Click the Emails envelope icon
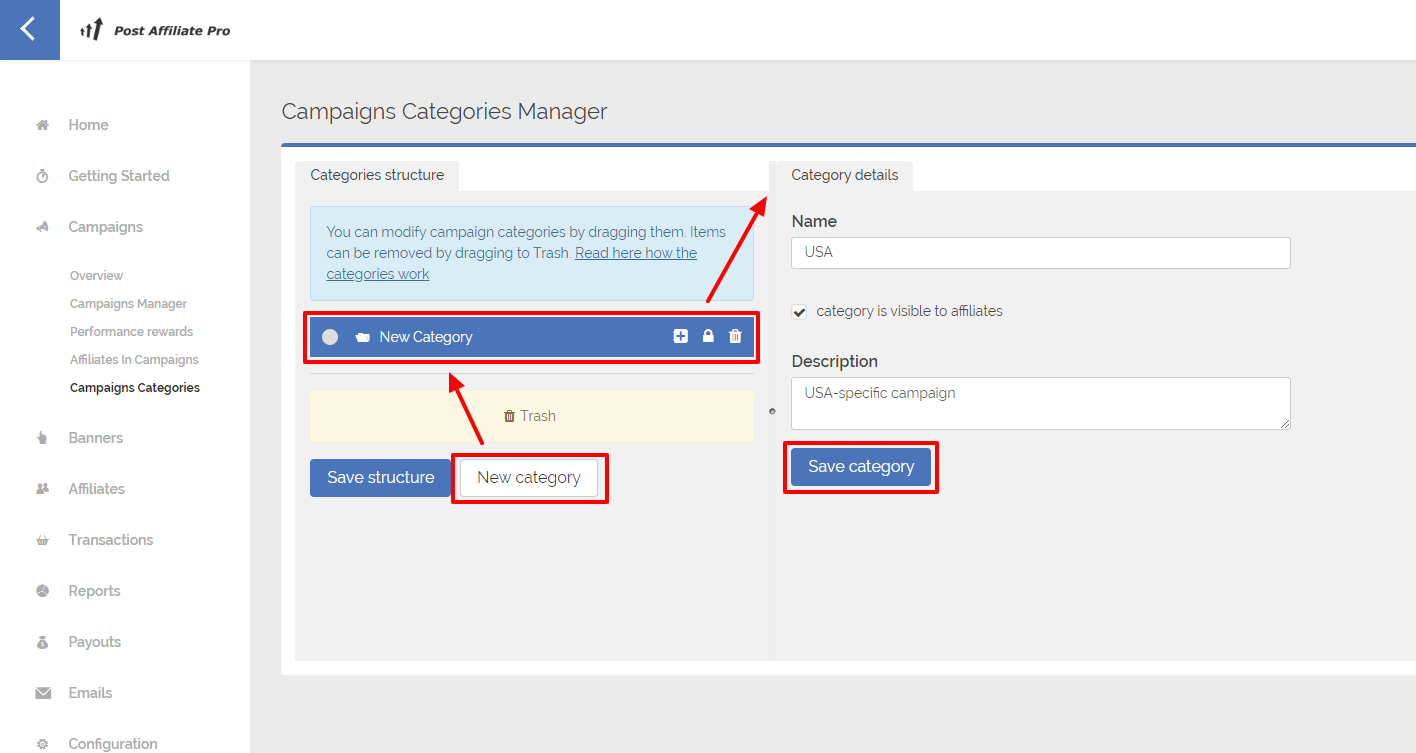The image size is (1416, 753). (x=42, y=693)
